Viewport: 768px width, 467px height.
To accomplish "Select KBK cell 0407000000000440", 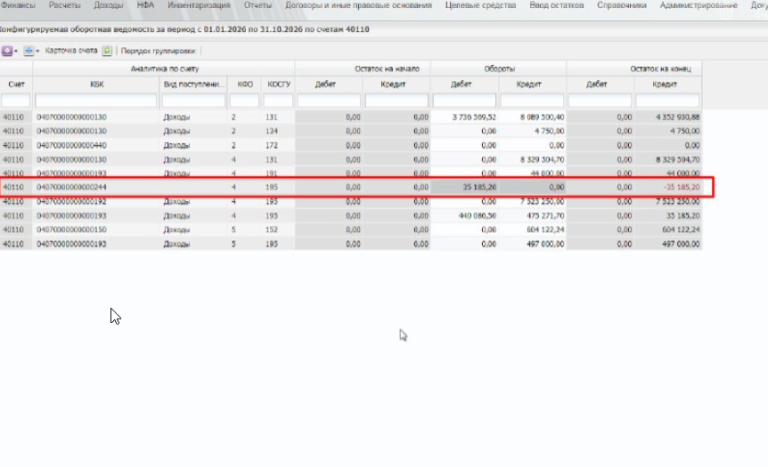I will click(x=72, y=146).
